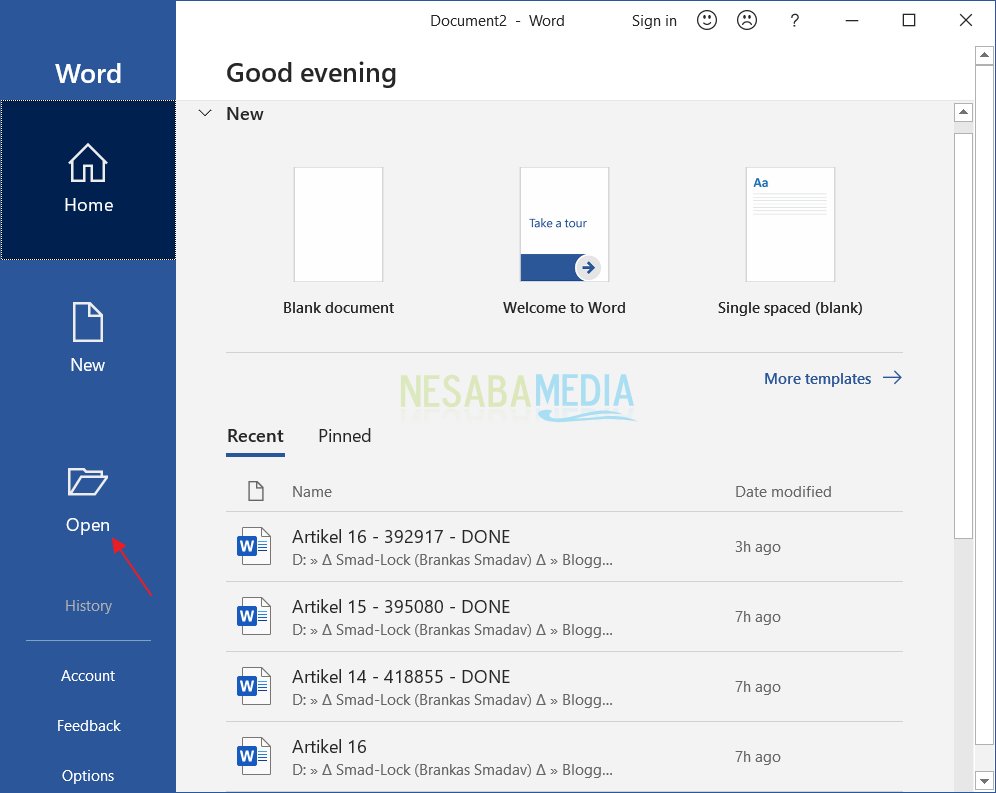Send a smile feedback face icon

coord(706,20)
